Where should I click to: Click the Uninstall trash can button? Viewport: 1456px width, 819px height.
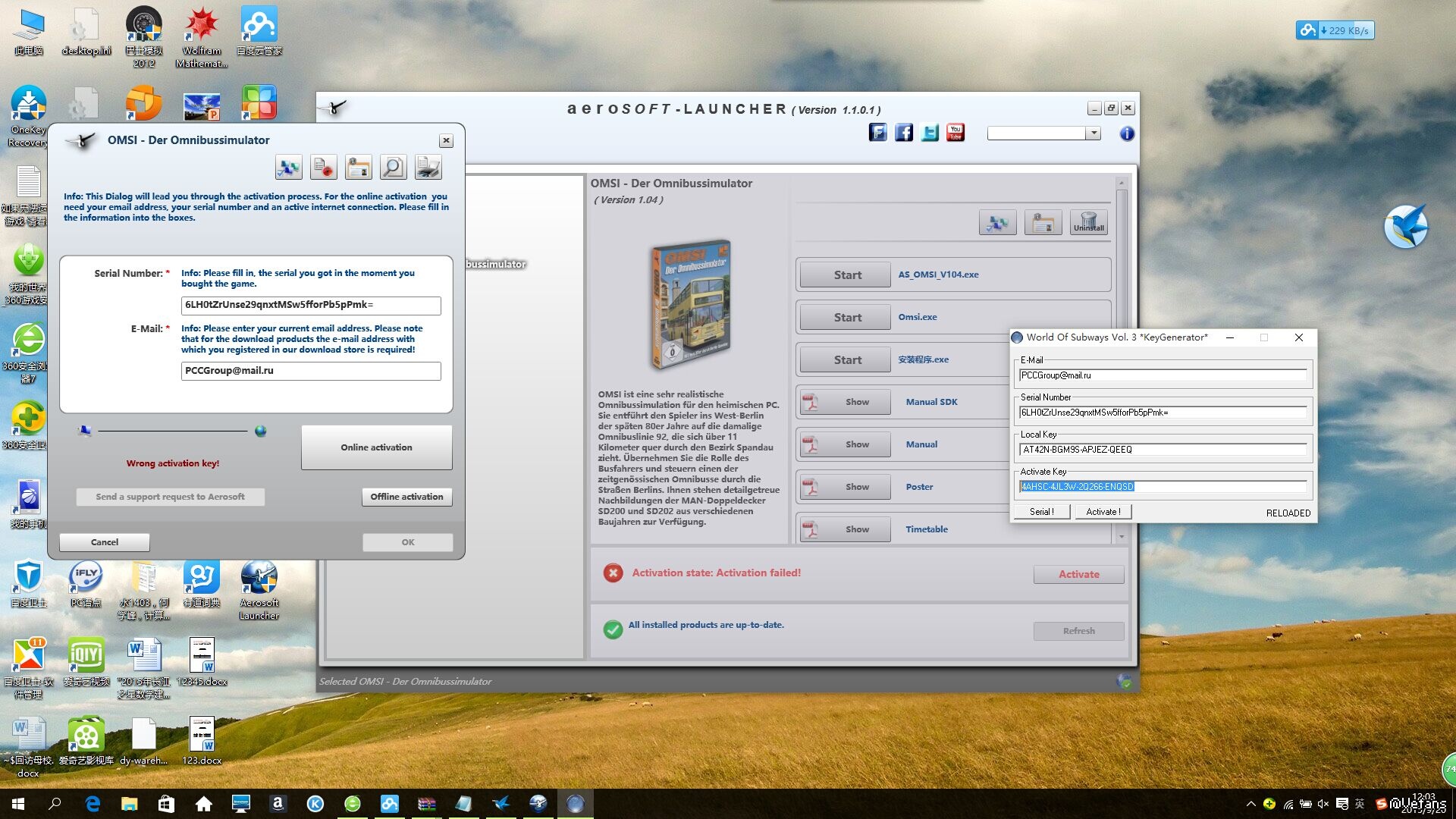point(1089,223)
